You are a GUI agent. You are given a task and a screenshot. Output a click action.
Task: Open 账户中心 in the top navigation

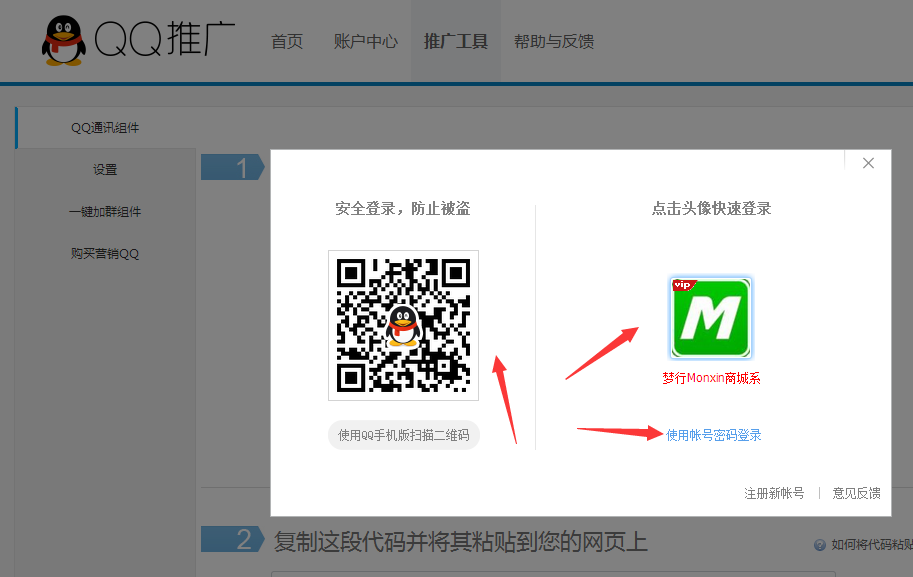[366, 41]
